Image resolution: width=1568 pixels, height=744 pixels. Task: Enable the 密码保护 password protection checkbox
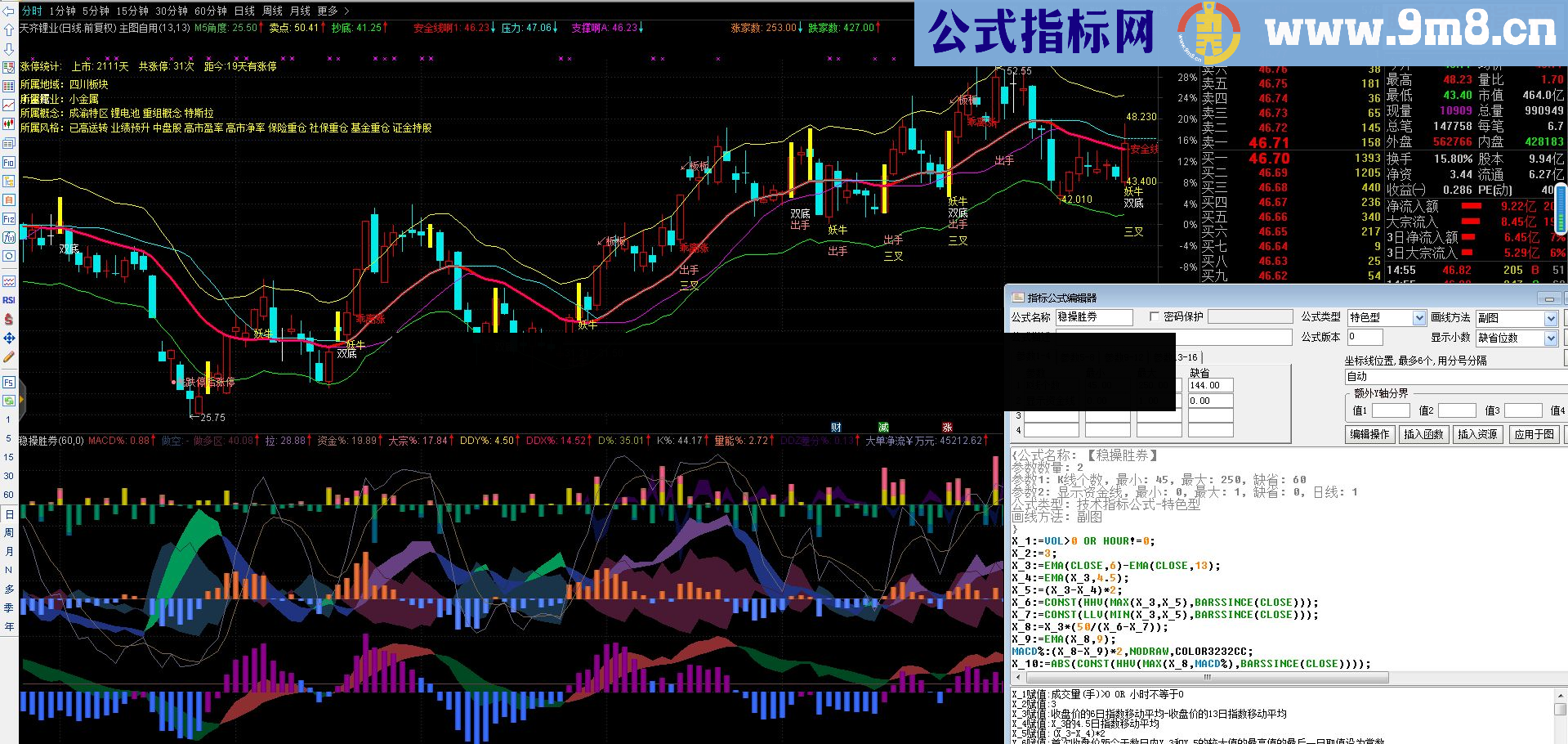[x=1154, y=317]
